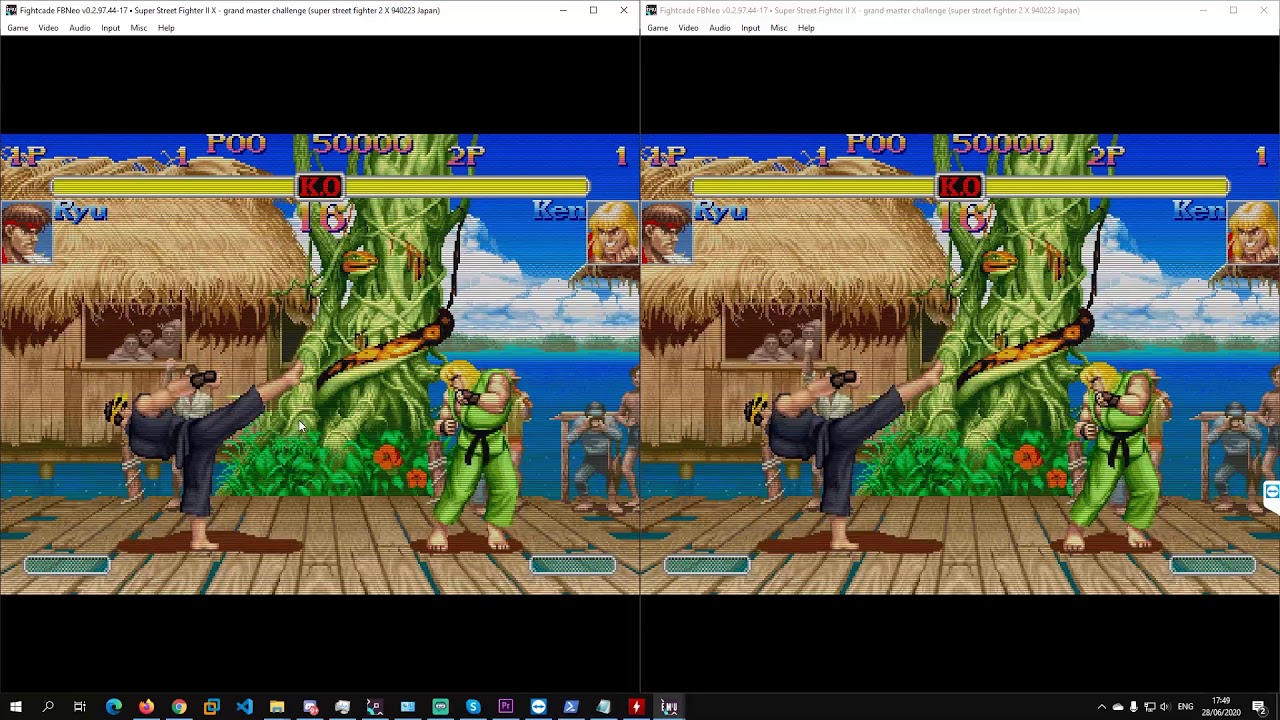
Task: Click the microphone tray icon
Action: pos(1134,707)
